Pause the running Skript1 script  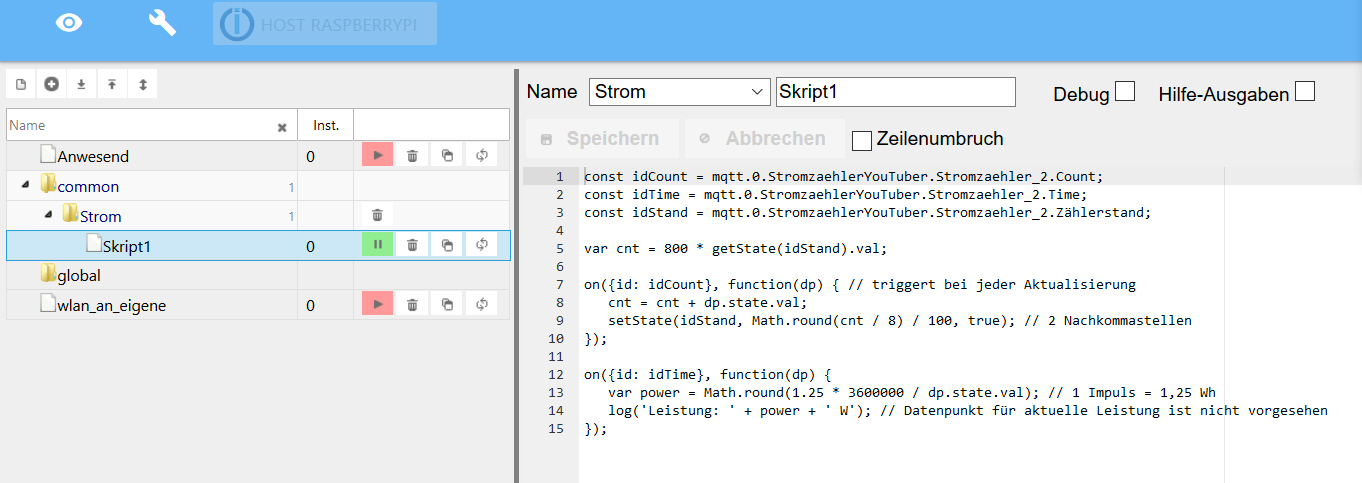[378, 245]
